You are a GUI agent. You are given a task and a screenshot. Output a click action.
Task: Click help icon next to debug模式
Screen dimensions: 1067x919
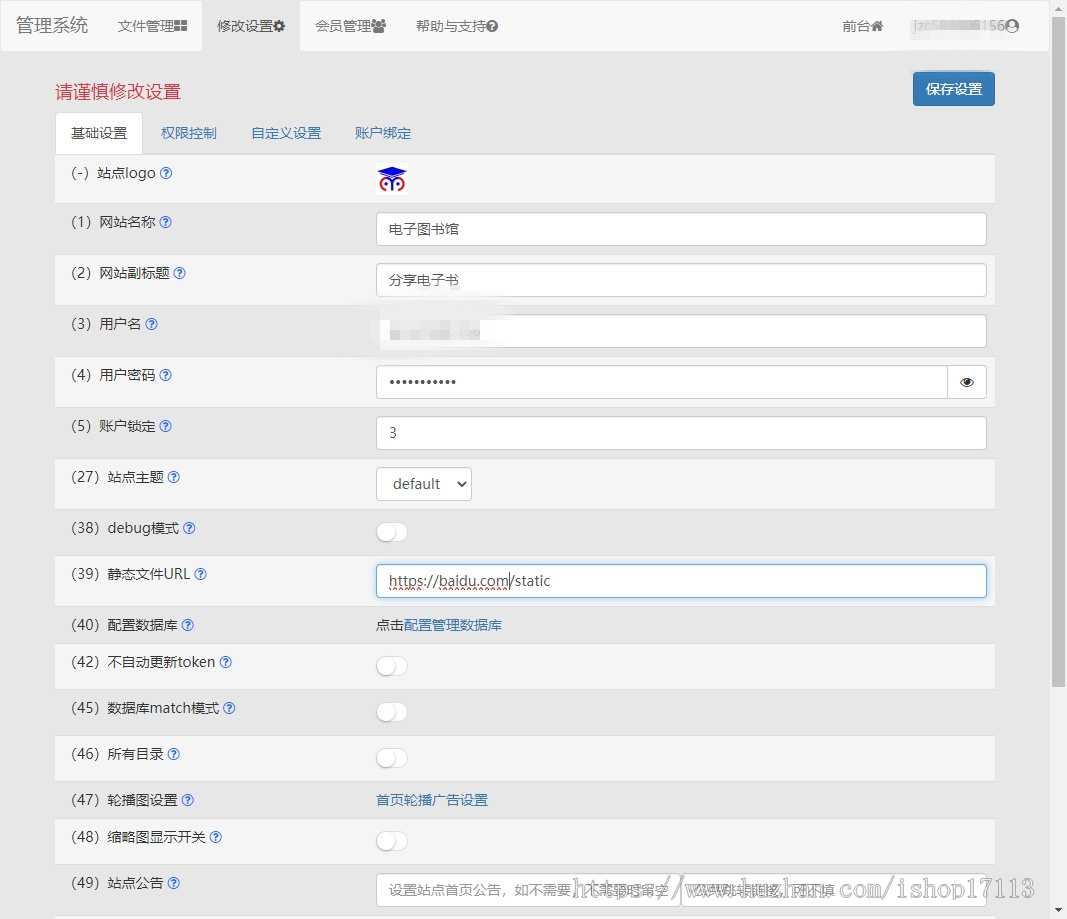click(x=189, y=528)
